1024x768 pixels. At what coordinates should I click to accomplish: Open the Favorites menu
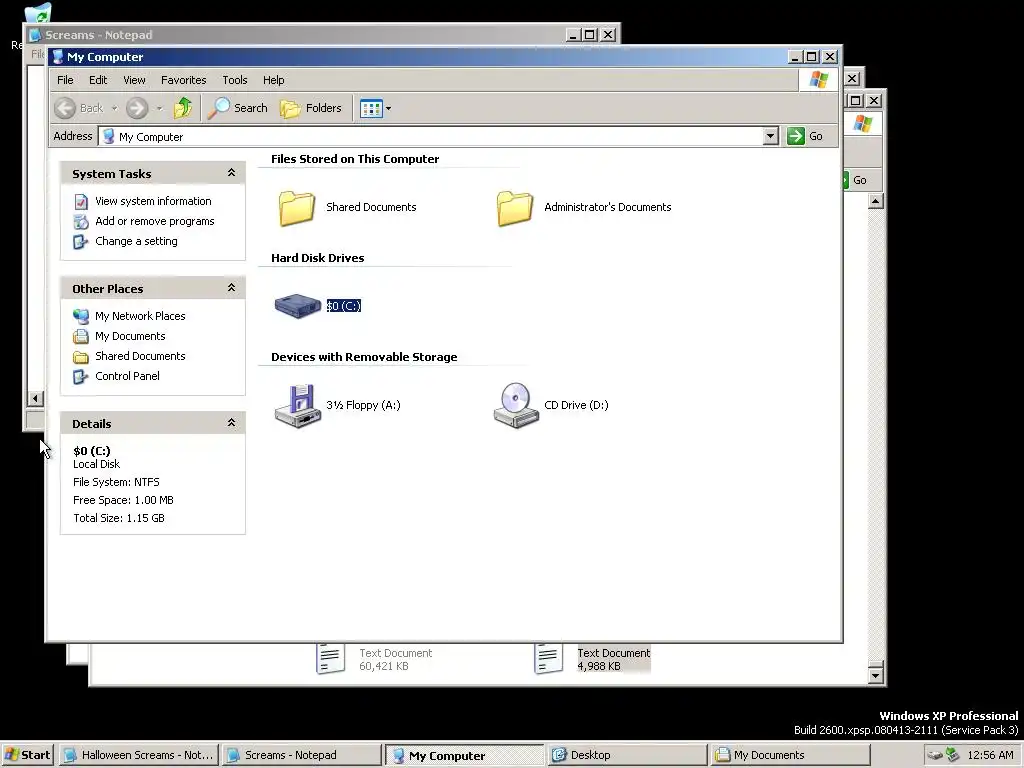pyautogui.click(x=184, y=80)
